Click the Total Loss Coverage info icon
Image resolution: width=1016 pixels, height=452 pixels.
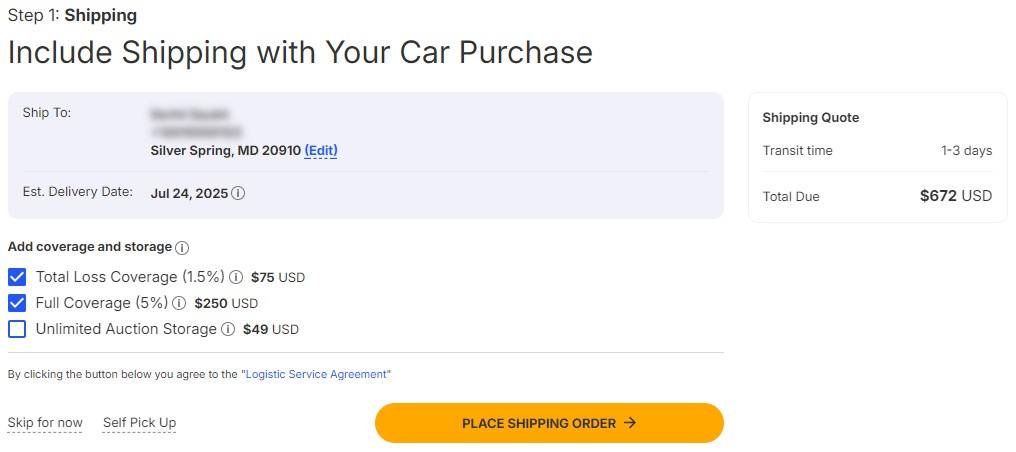[237, 277]
